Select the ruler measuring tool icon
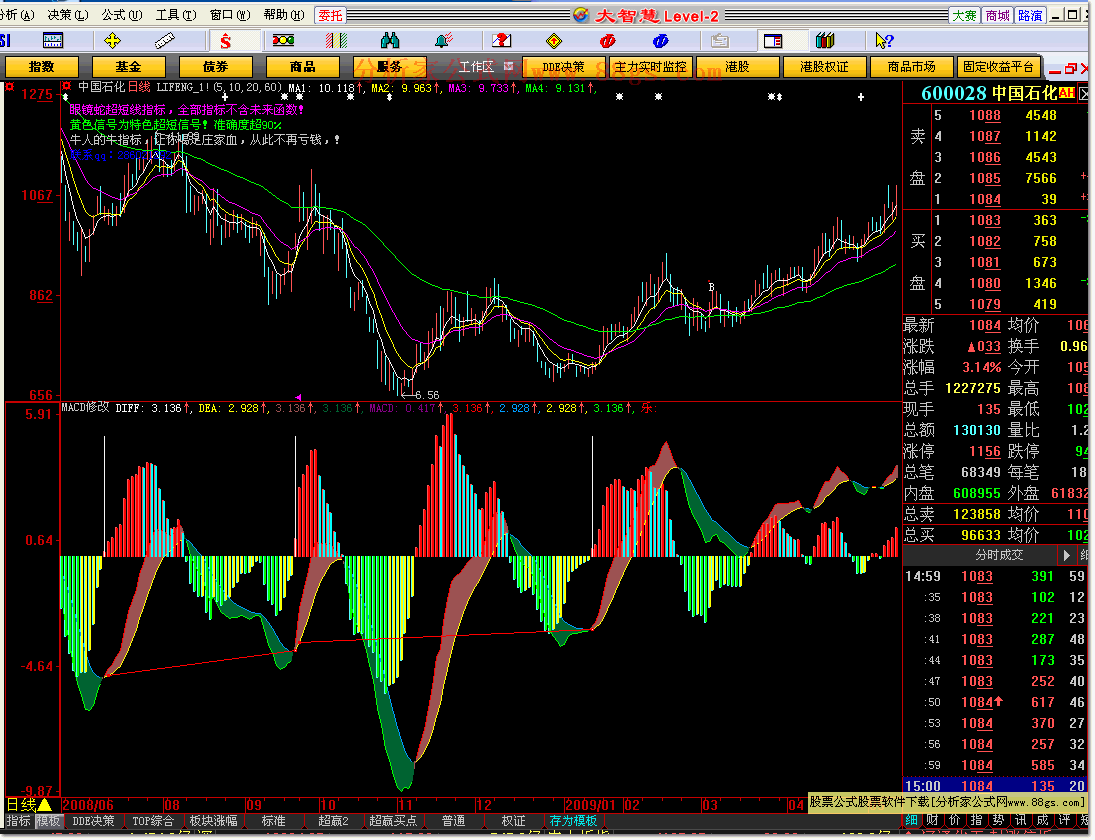The width and height of the screenshot is (1095, 840). pos(165,40)
